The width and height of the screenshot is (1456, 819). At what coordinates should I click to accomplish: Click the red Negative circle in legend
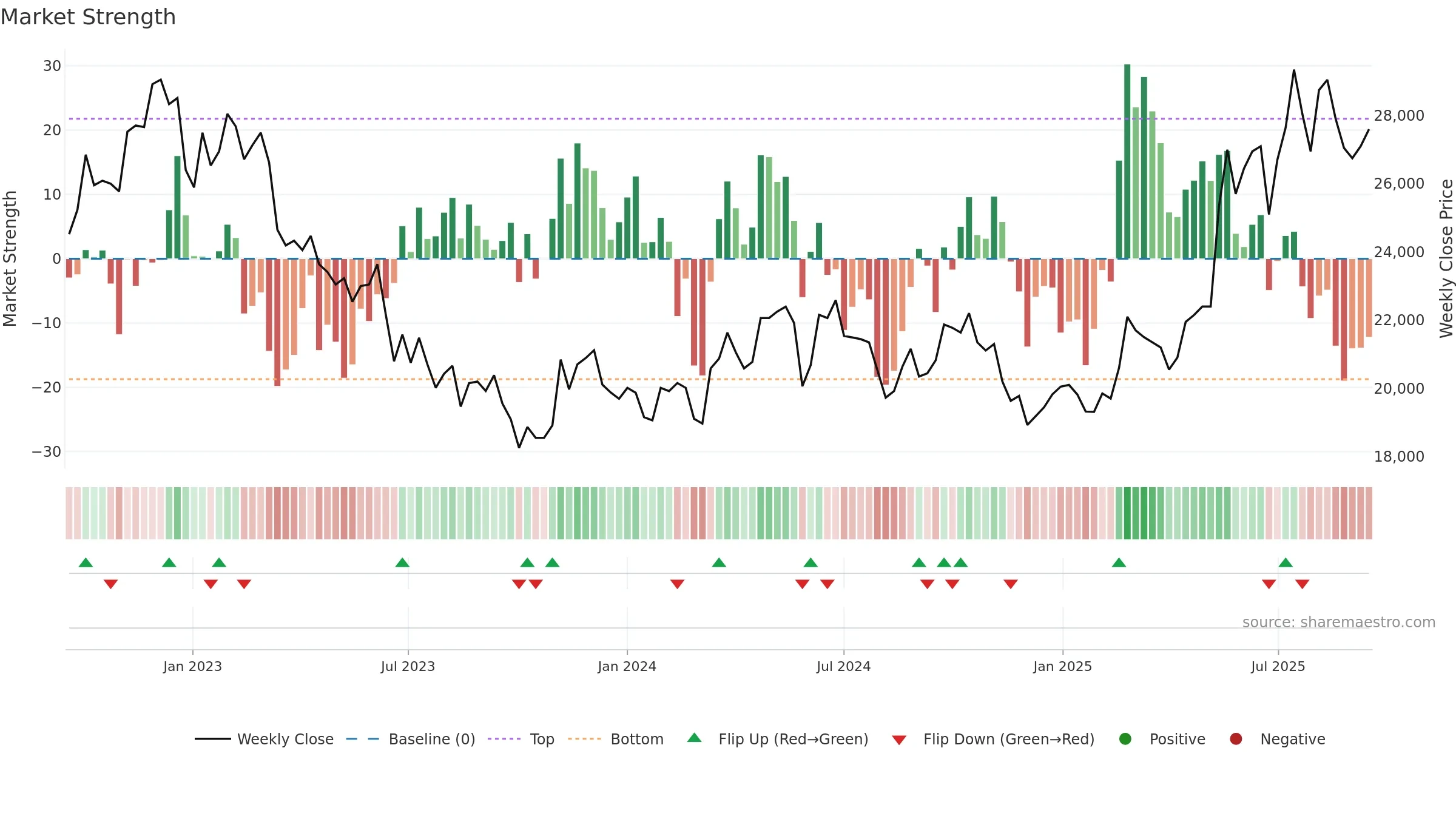click(x=1236, y=739)
